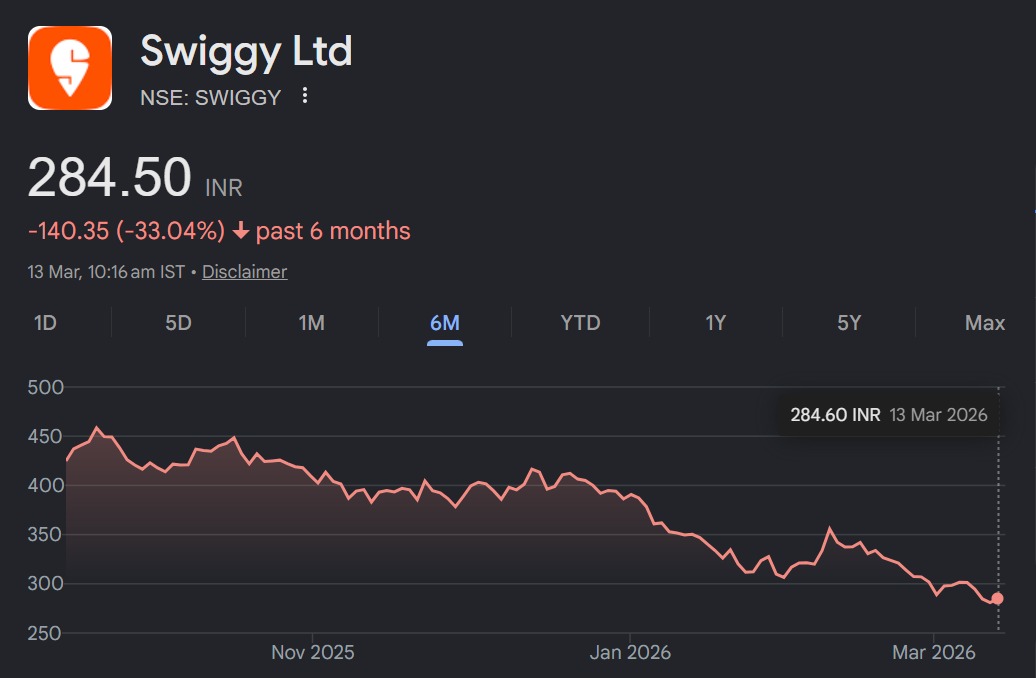Open the Disclaimer link
The image size is (1036, 678).
pyautogui.click(x=243, y=271)
